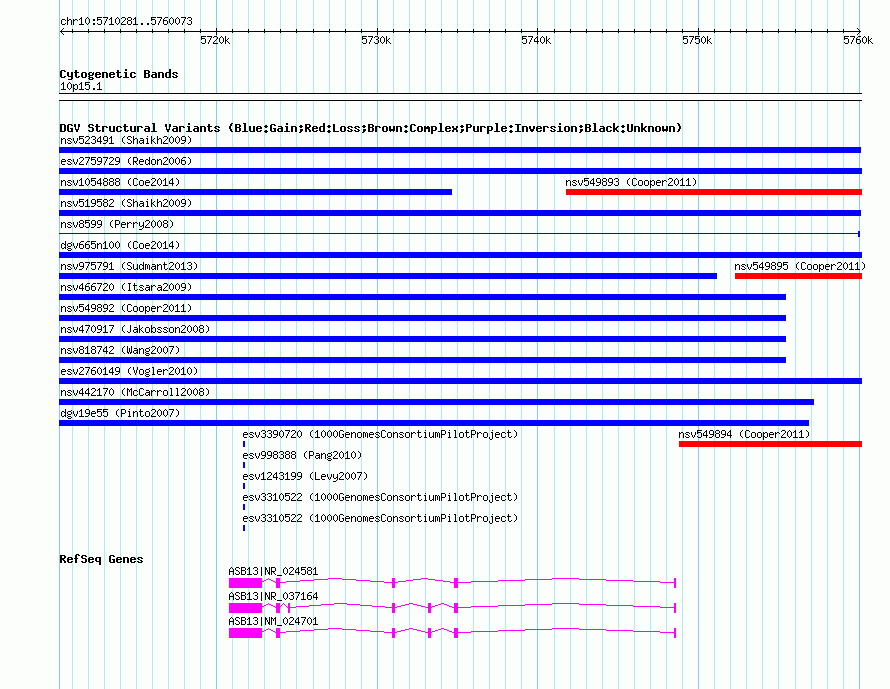The height and width of the screenshot is (689, 890).
Task: Open variant label esv2759729 (Redon2006)
Action: point(126,161)
